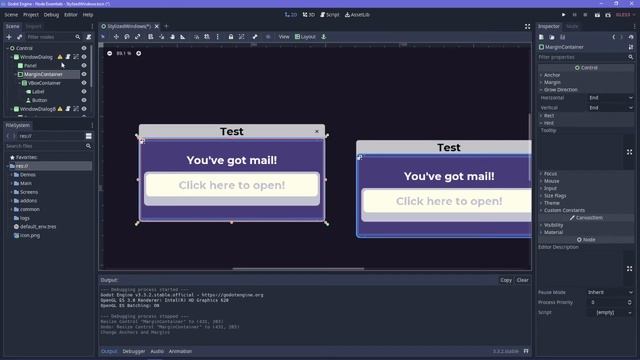This screenshot has width=640, height=360.
Task: Hide the Button node with eye icon
Action: 84,100
